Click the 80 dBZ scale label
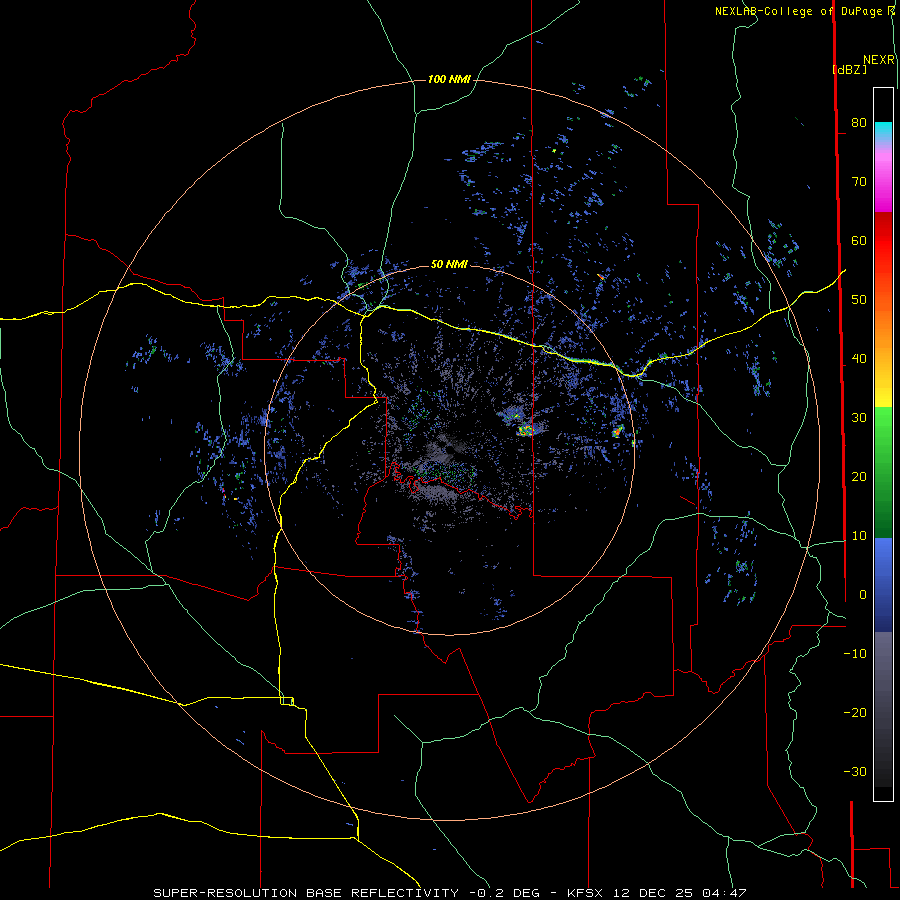 (x=859, y=122)
